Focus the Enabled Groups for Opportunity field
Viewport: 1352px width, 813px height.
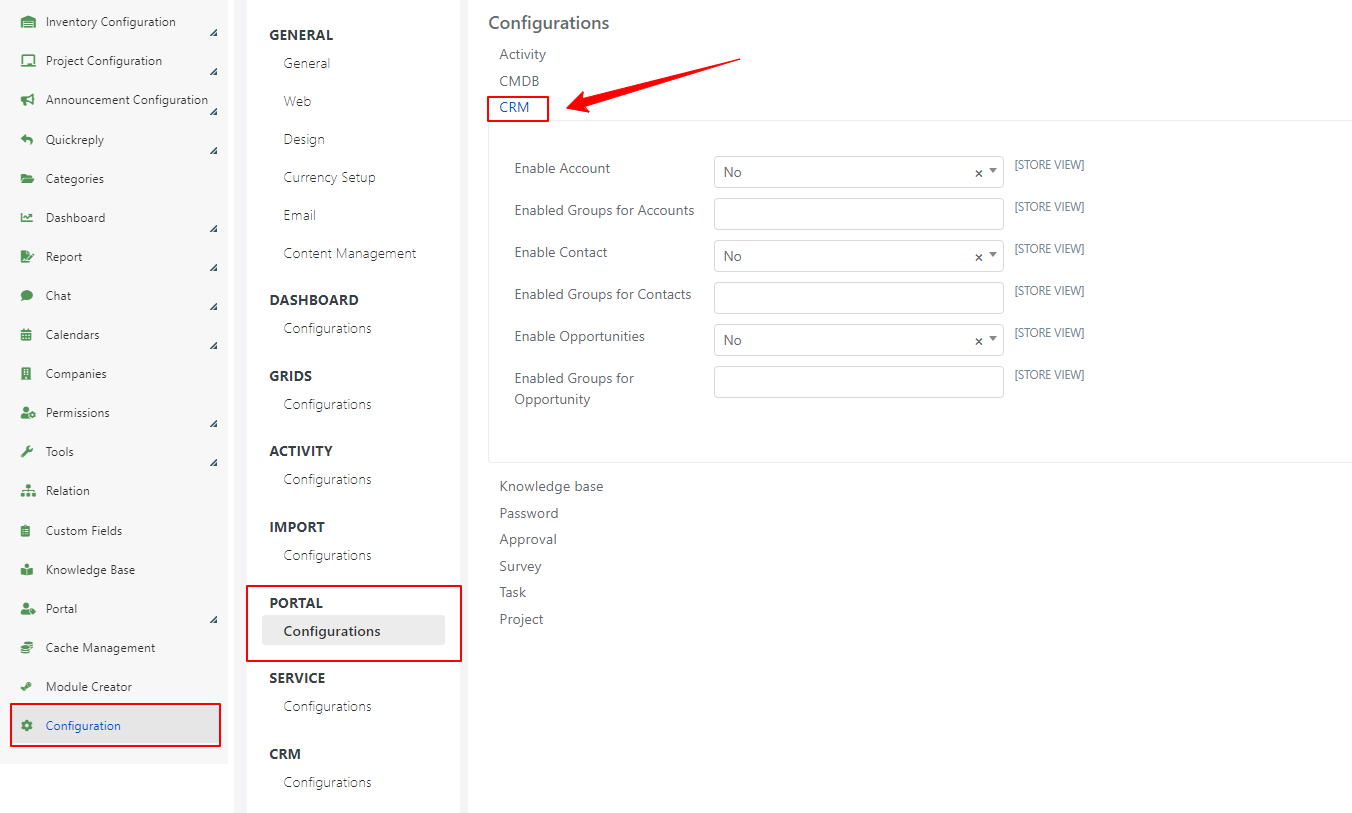[859, 382]
